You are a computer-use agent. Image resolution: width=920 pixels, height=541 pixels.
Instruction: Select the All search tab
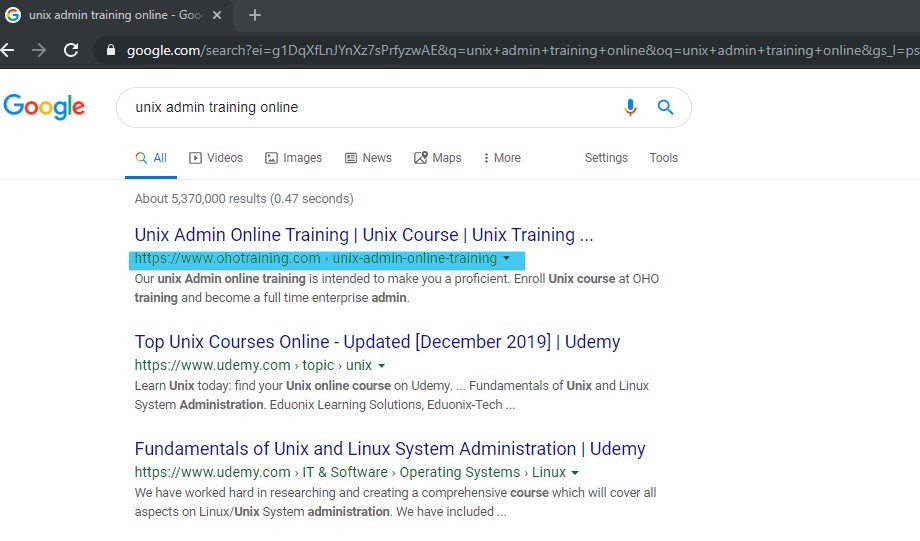(x=151, y=158)
